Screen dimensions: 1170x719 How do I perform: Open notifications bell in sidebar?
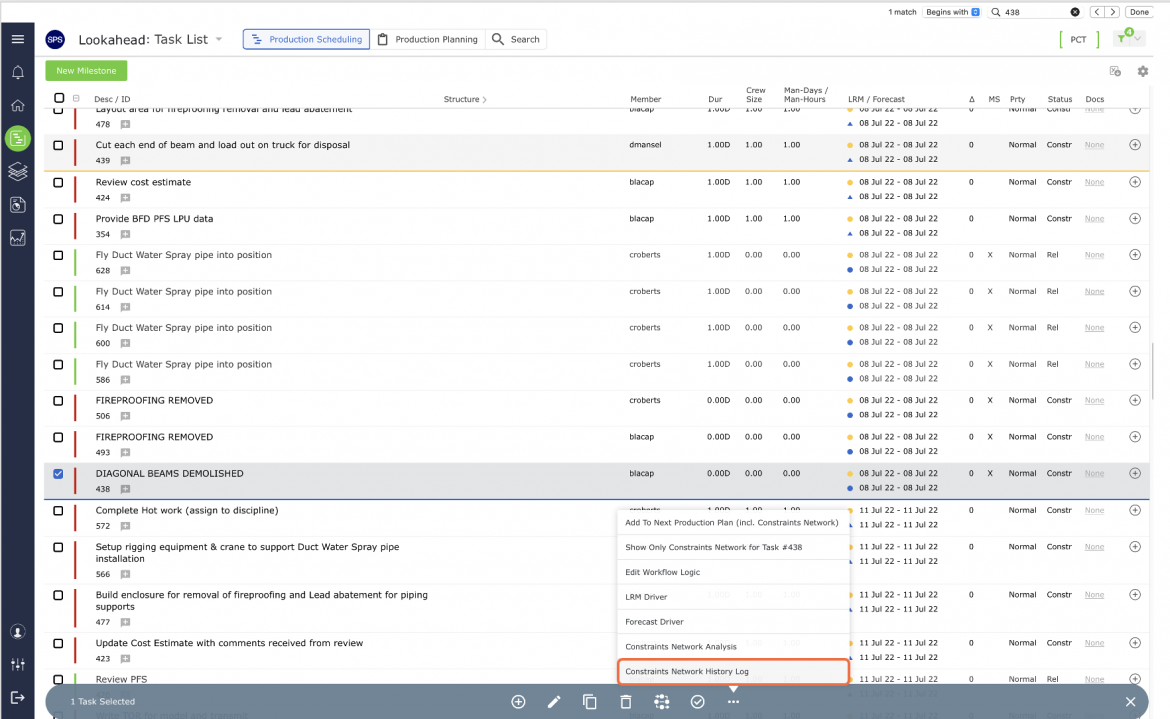(18, 72)
